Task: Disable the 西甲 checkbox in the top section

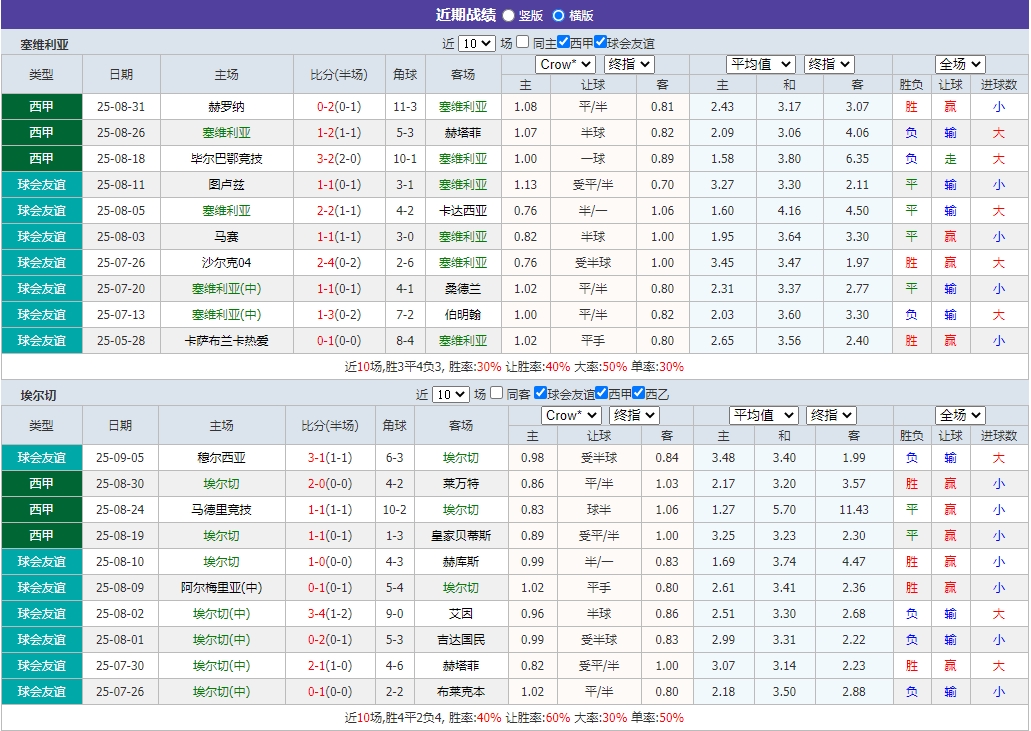Action: [565, 44]
